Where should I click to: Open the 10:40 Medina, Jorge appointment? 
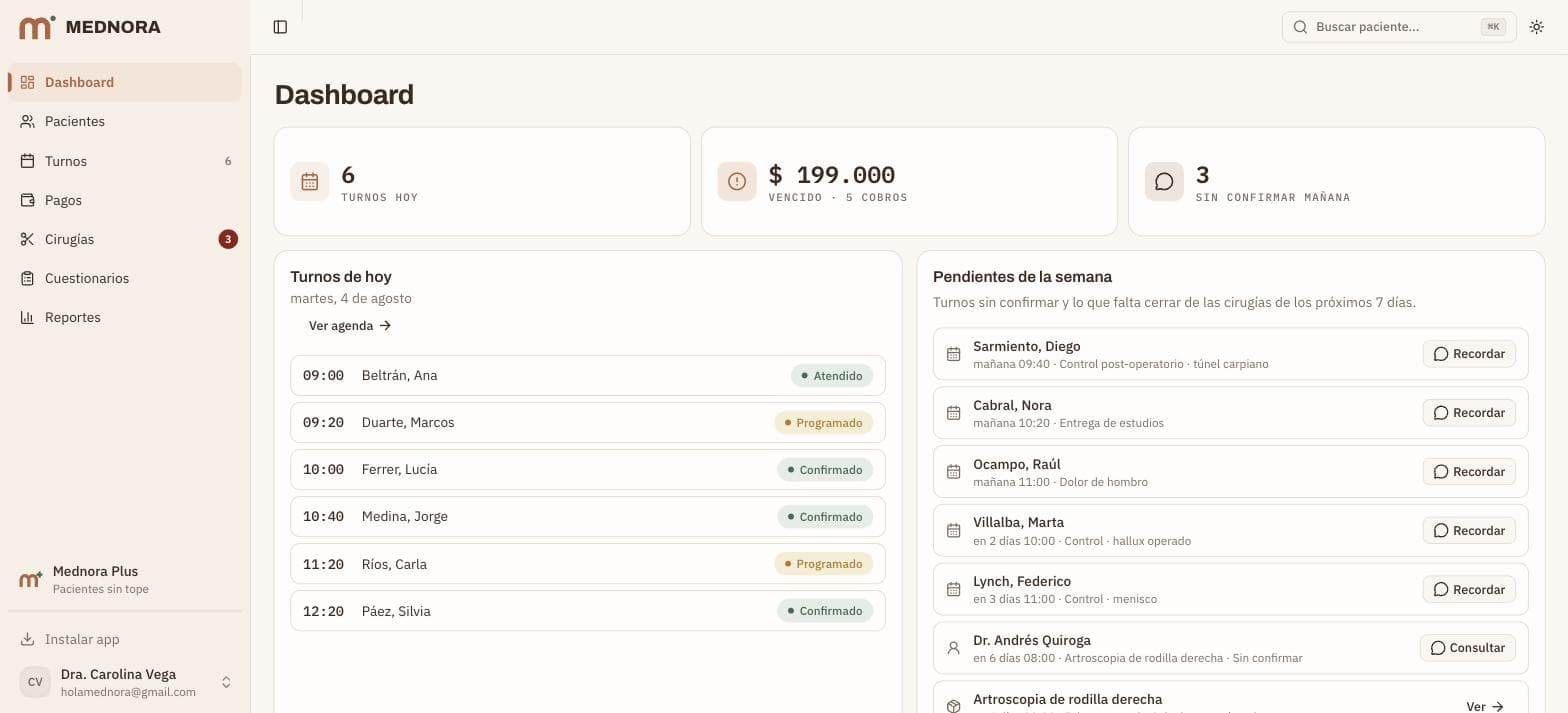[588, 516]
